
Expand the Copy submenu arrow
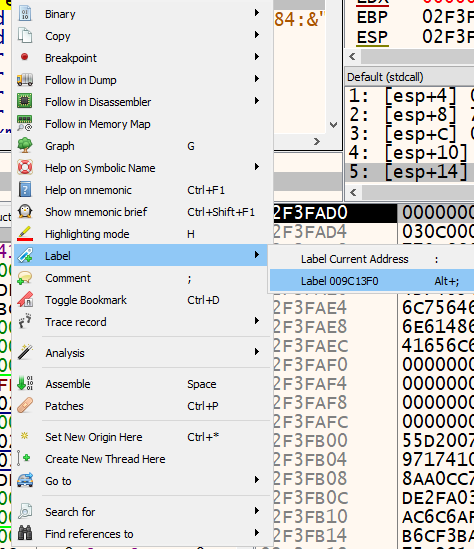click(x=257, y=35)
